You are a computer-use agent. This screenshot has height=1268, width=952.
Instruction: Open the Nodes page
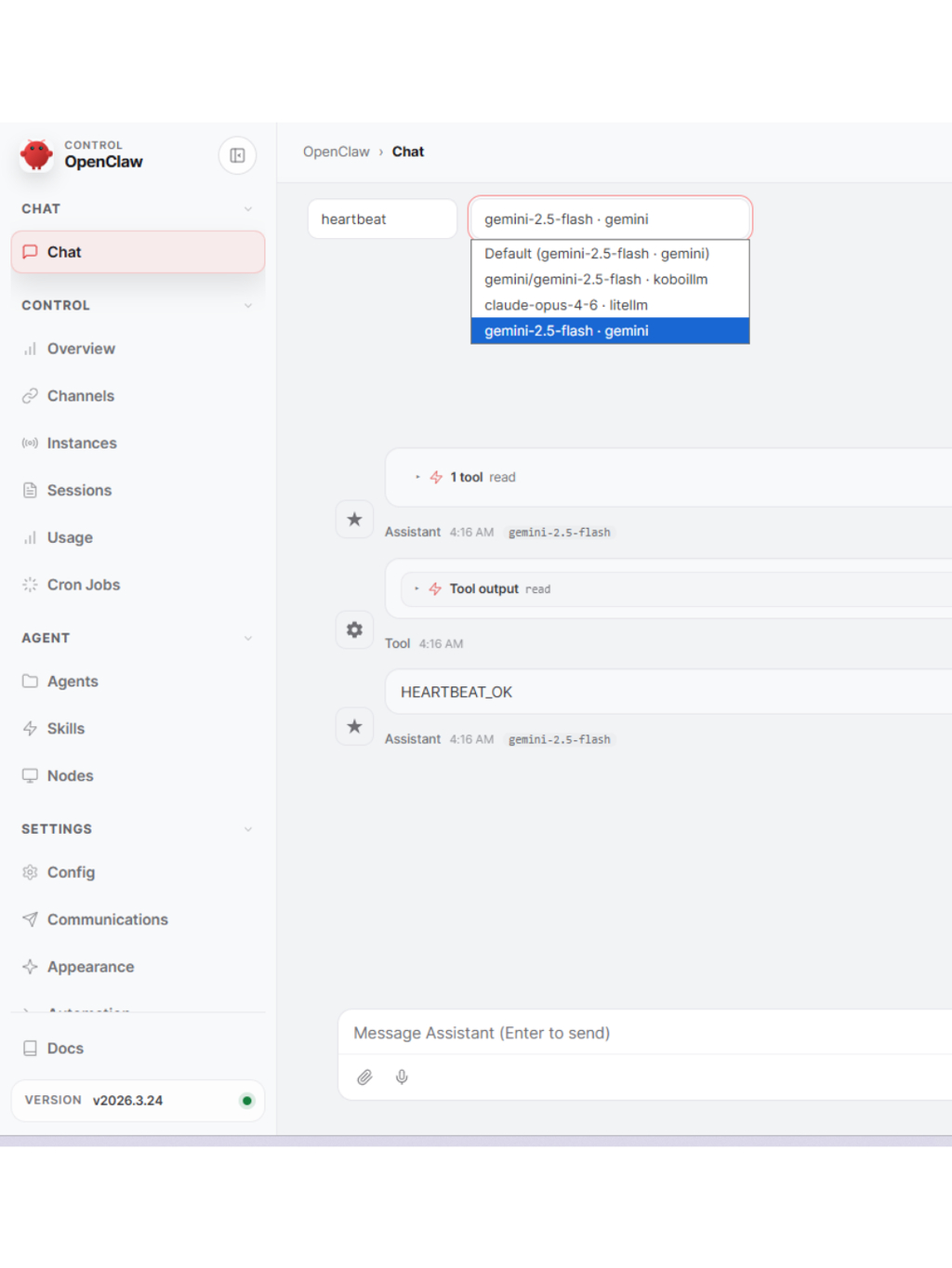138,775
